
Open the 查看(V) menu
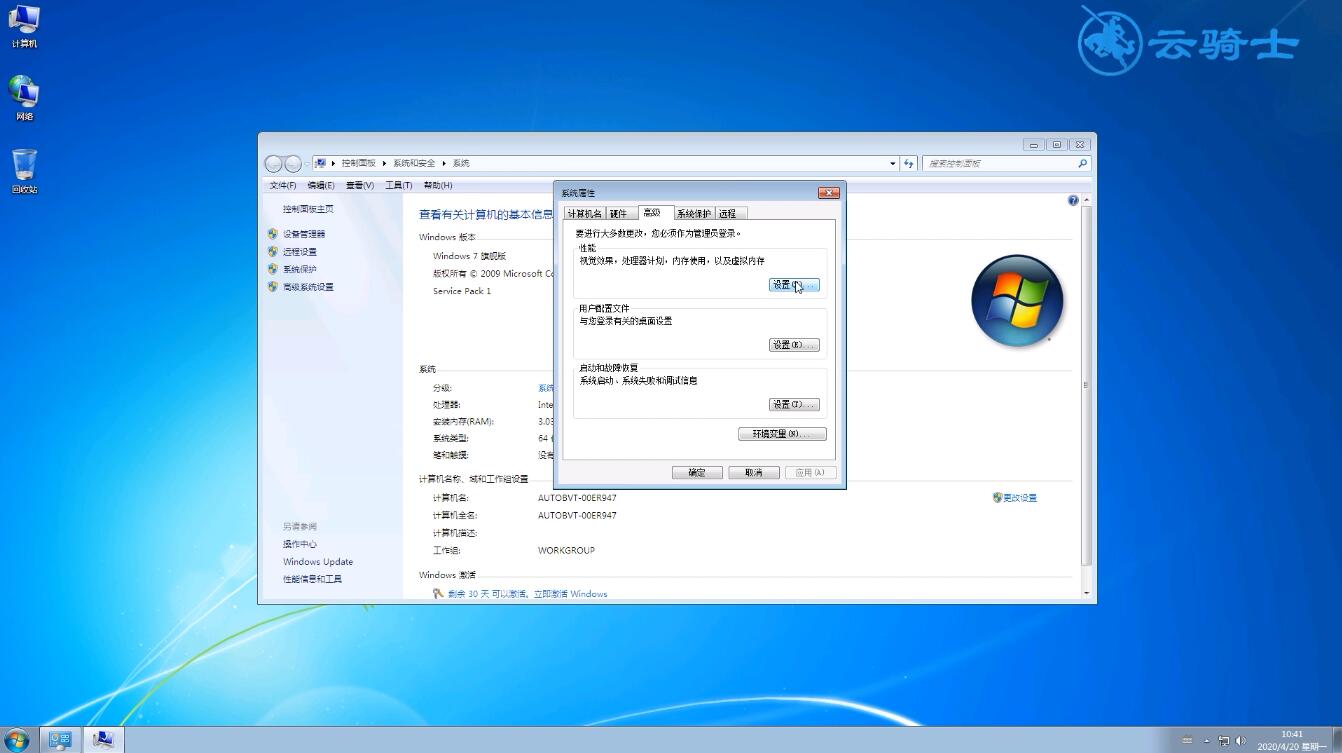click(360, 185)
